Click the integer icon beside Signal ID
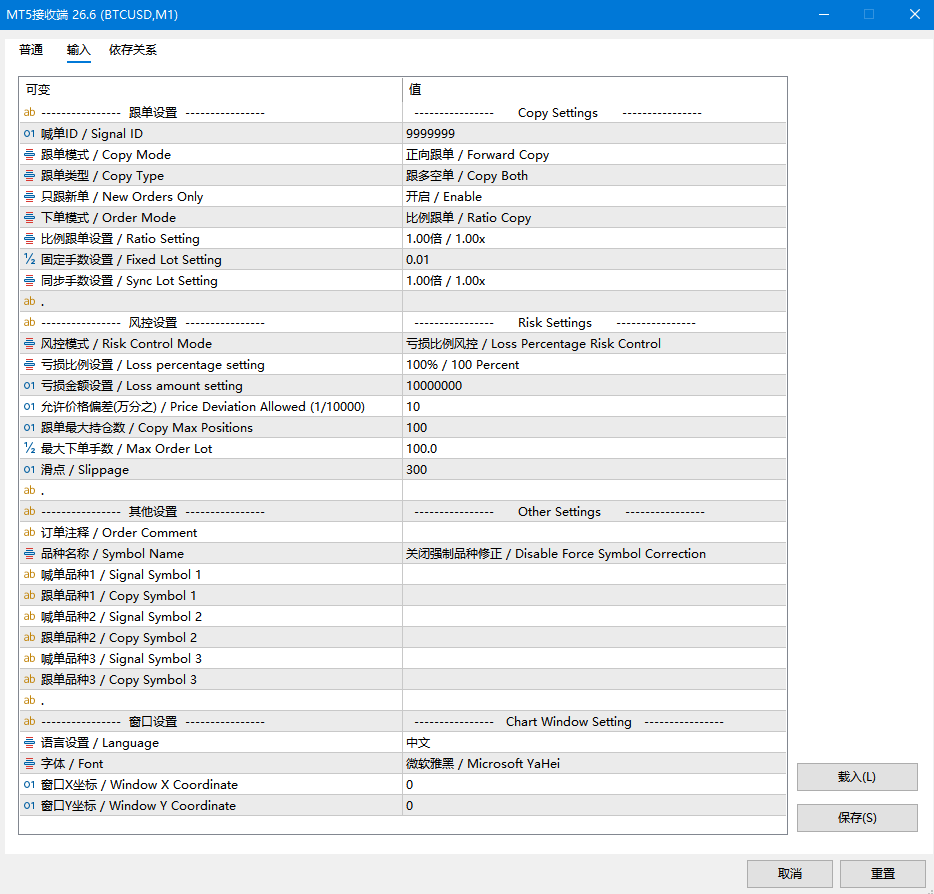Screen dimensions: 934x894 29,133
